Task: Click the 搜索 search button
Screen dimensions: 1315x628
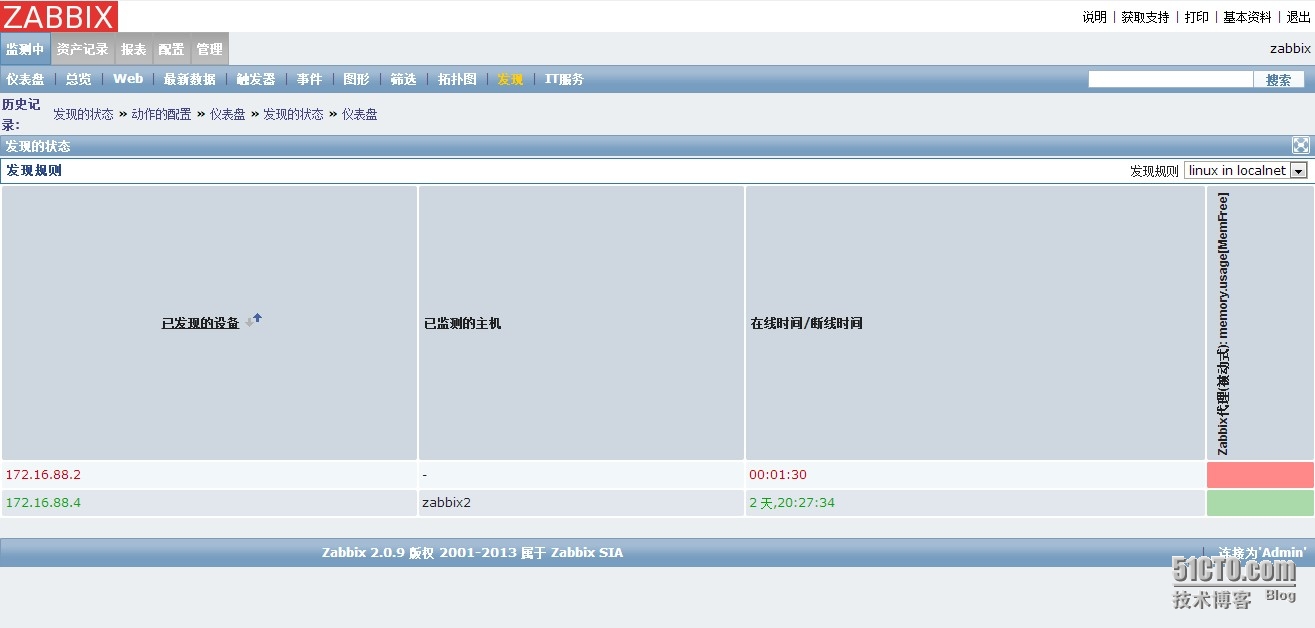Action: (x=1279, y=80)
